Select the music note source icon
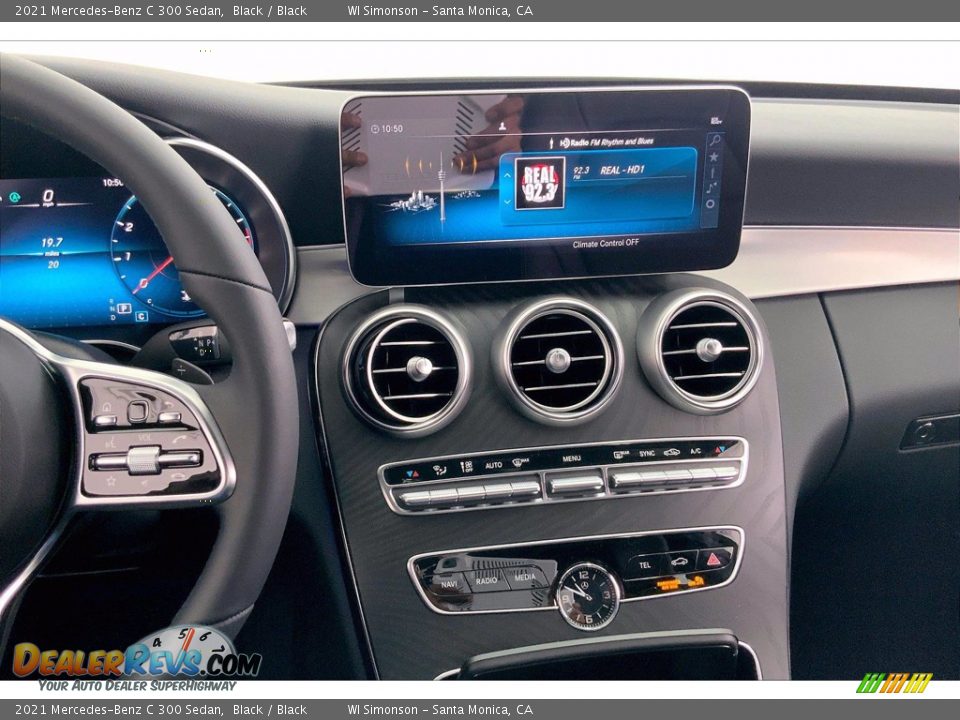Image resolution: width=960 pixels, height=720 pixels. [712, 187]
